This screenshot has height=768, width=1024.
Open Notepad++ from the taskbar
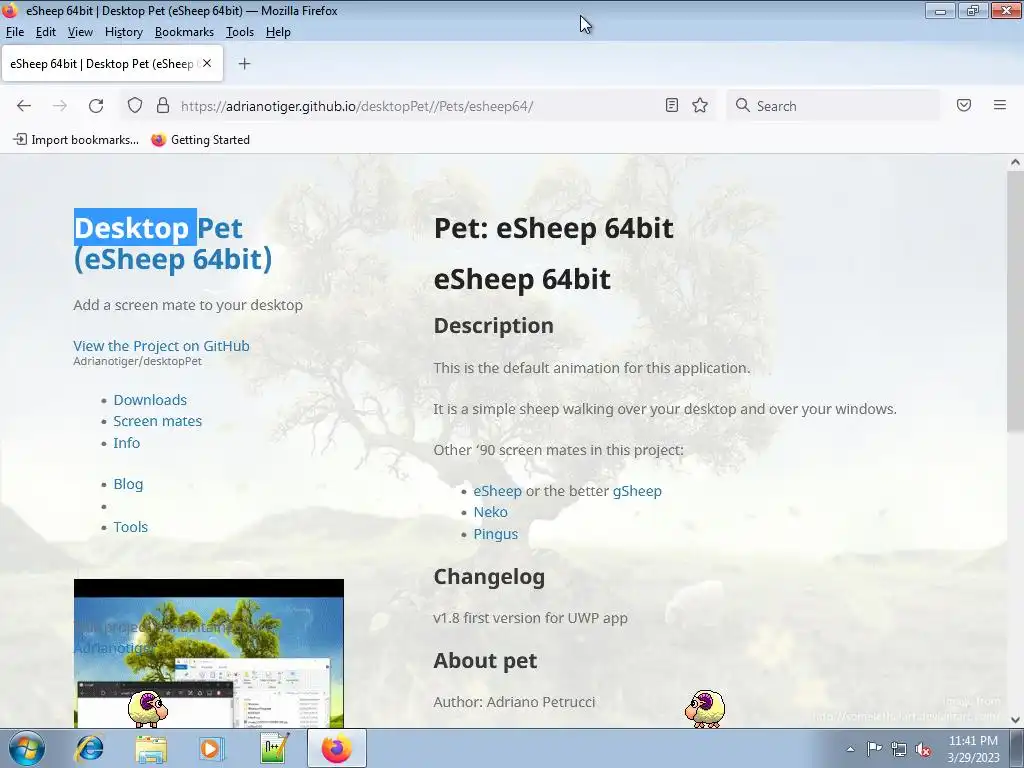[274, 748]
